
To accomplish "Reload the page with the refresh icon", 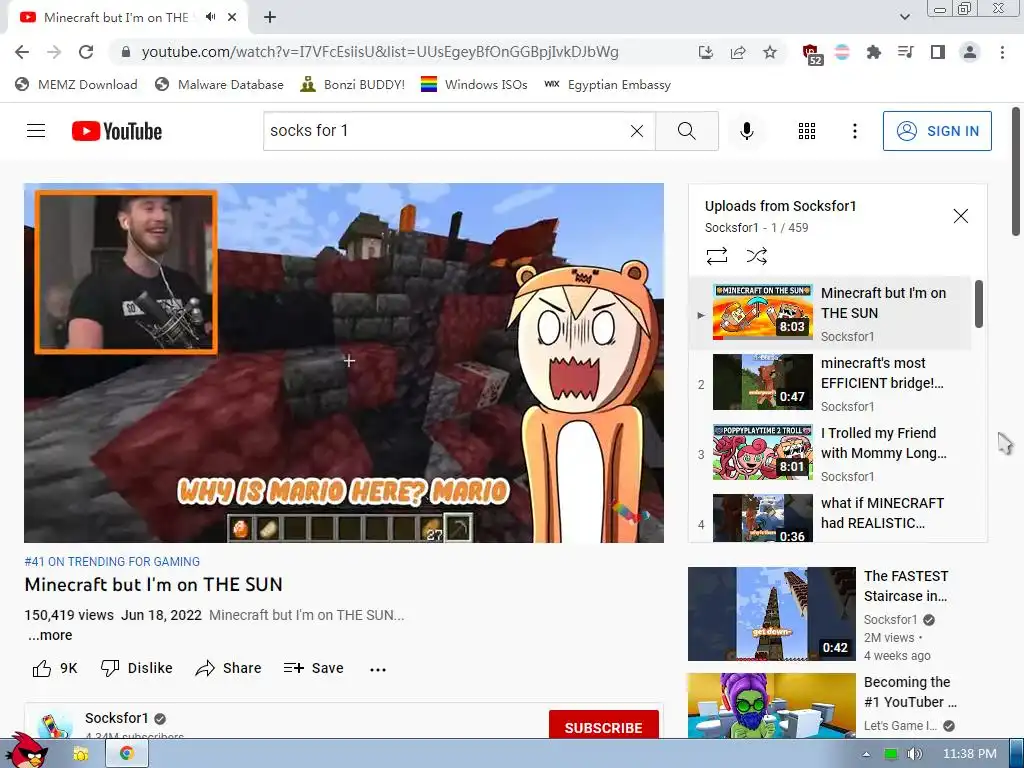I will pos(86,52).
